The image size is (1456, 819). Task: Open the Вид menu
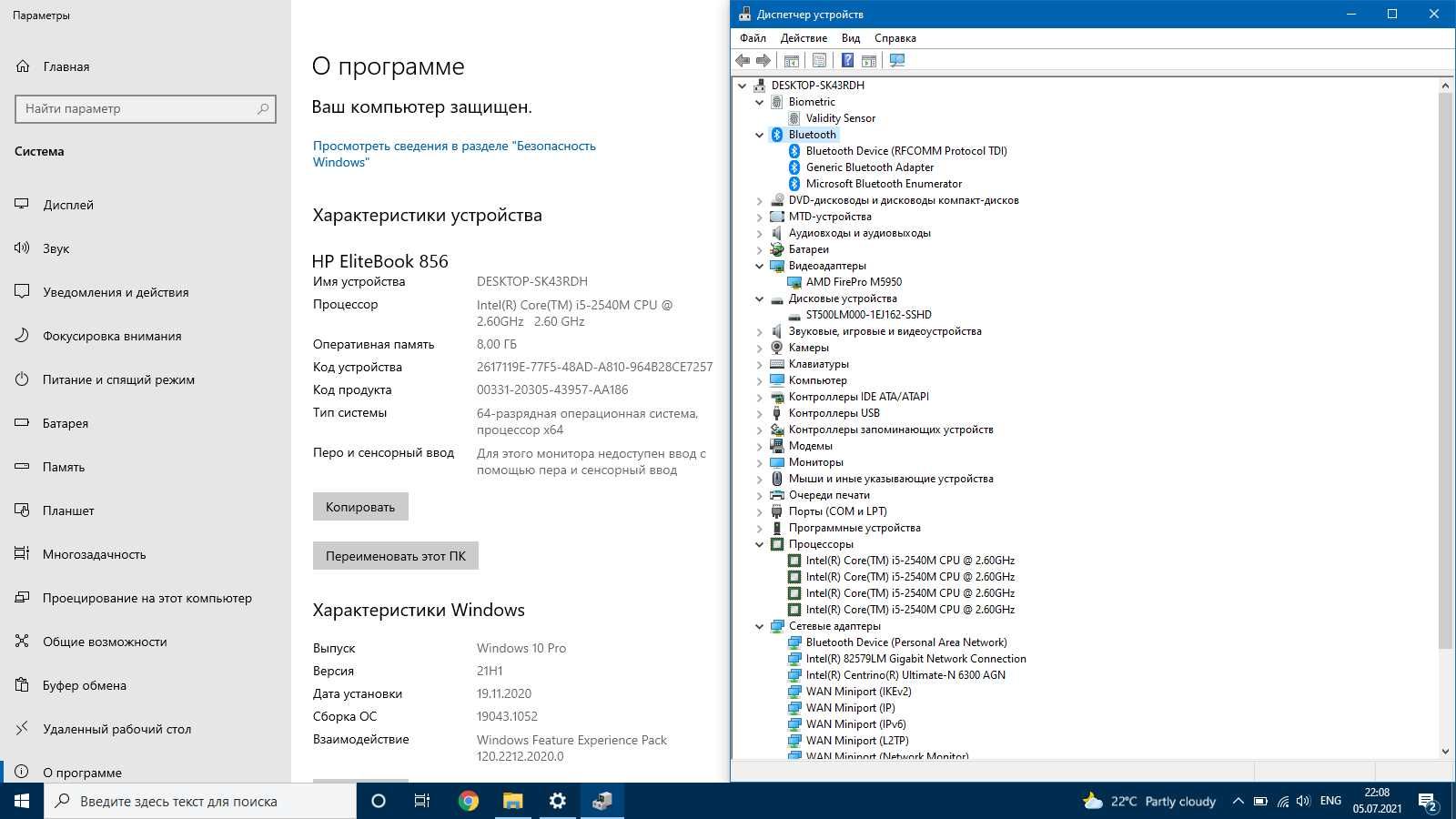coord(851,38)
